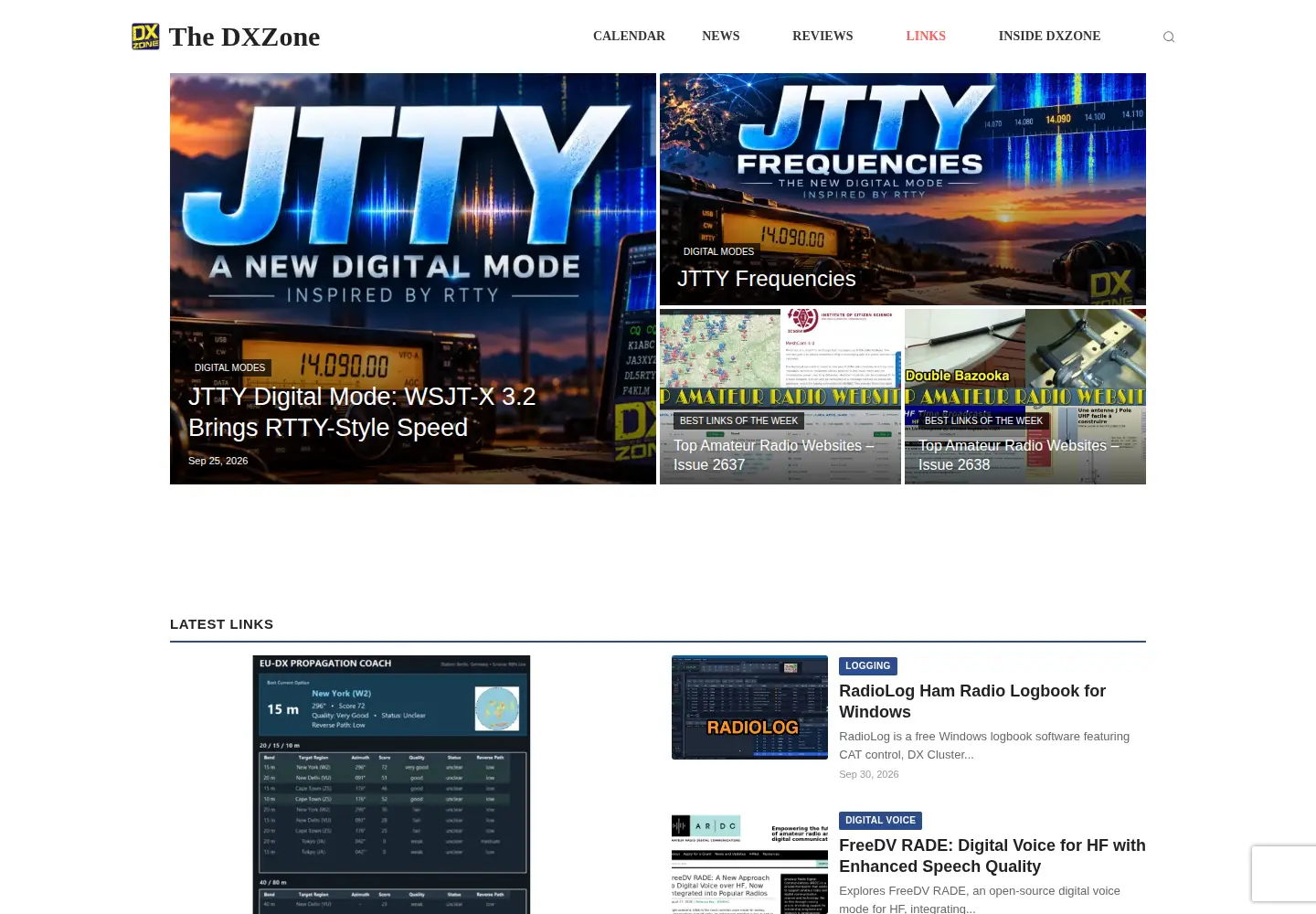Open JTTY Digital Mode WSJT-X 3.2 article headline
This screenshot has width=1316, height=914.
click(x=362, y=412)
